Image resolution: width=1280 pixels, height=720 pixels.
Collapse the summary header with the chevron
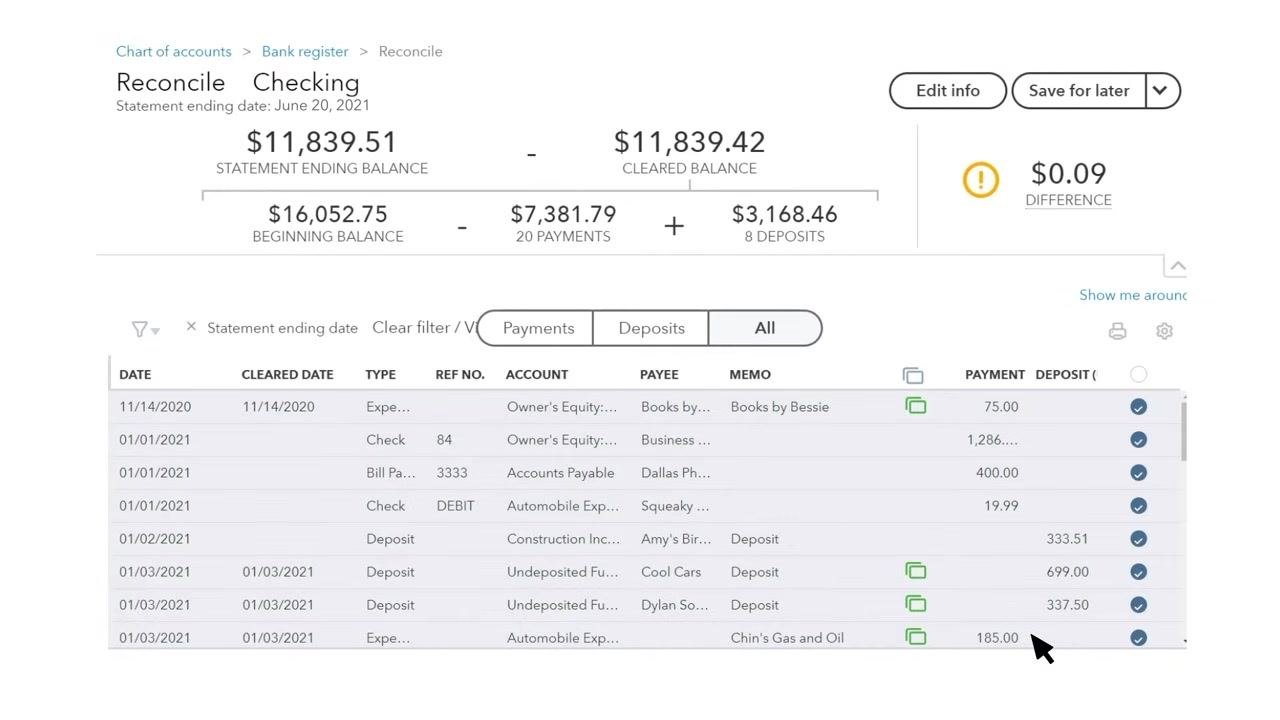1177,266
